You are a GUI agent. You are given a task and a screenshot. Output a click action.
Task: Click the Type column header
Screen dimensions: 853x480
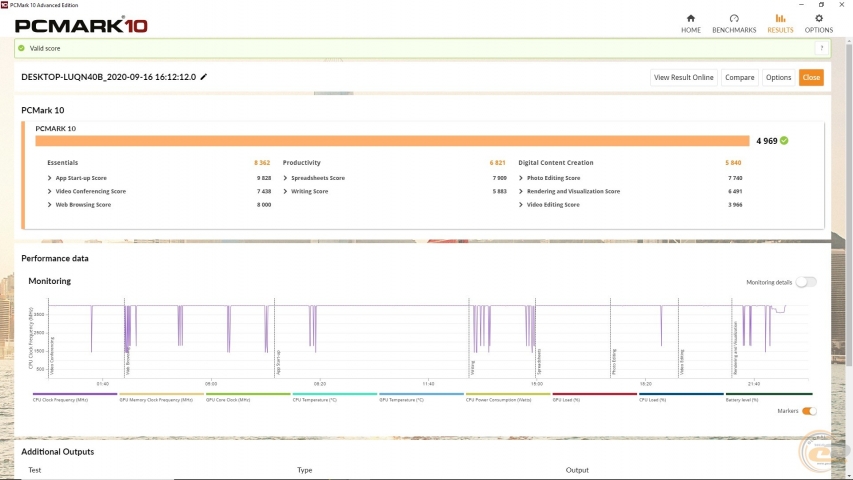tap(304, 470)
